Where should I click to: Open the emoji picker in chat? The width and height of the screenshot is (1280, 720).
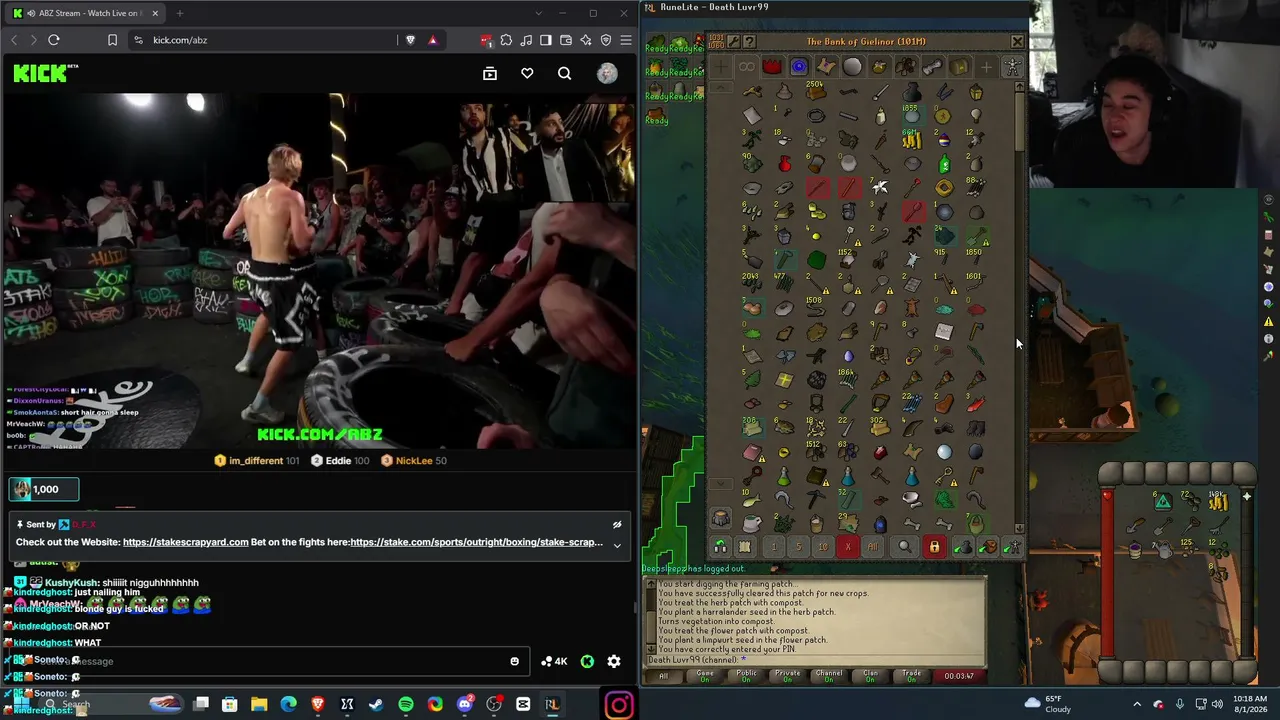tap(515, 661)
